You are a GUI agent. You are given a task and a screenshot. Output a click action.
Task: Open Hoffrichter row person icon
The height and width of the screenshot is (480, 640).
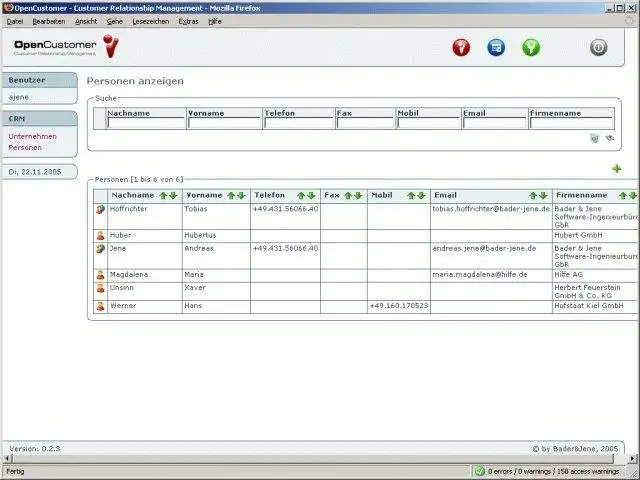tap(100, 209)
